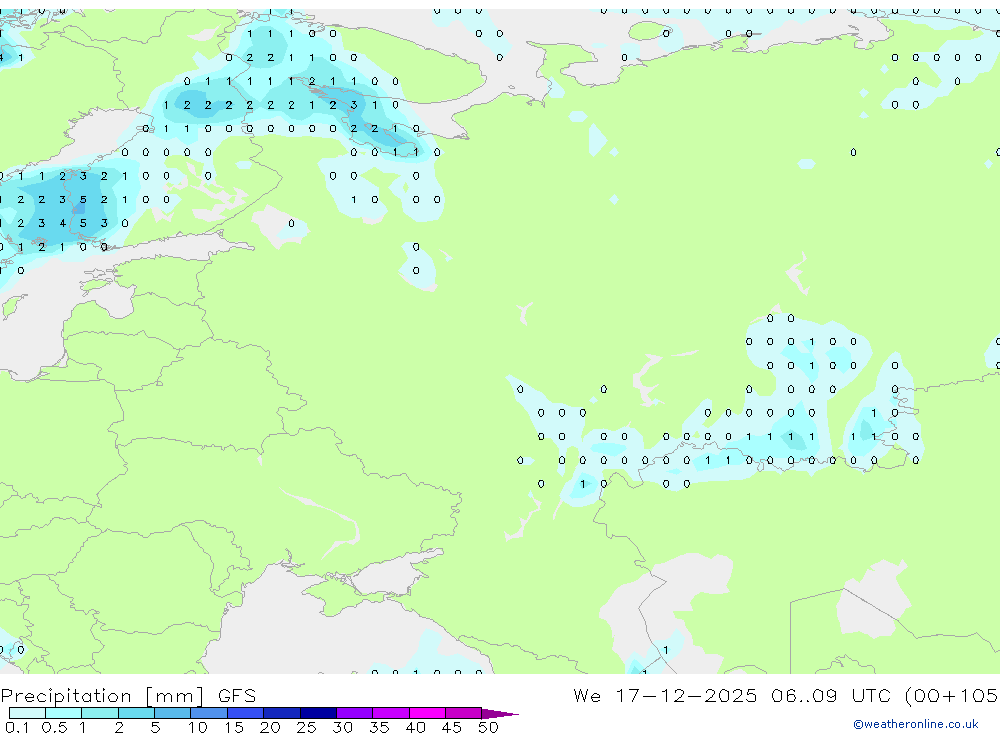The width and height of the screenshot is (1000, 733).
Task: Pick the 45–50 mm legend color swatch
Action: [x=464, y=713]
